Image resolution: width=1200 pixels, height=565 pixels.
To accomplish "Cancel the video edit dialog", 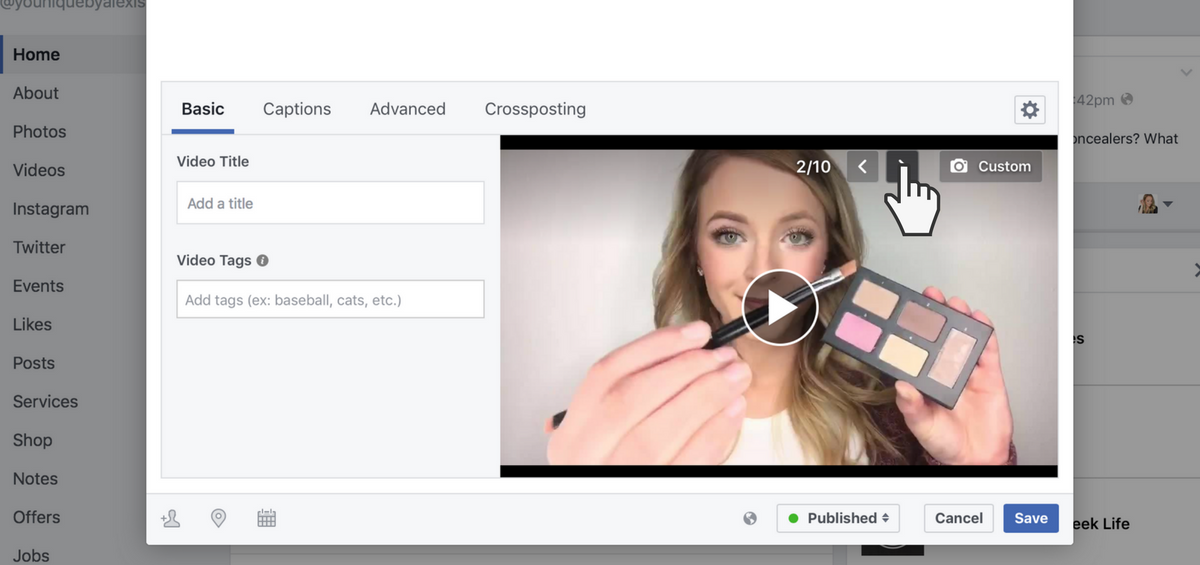I will (958, 518).
